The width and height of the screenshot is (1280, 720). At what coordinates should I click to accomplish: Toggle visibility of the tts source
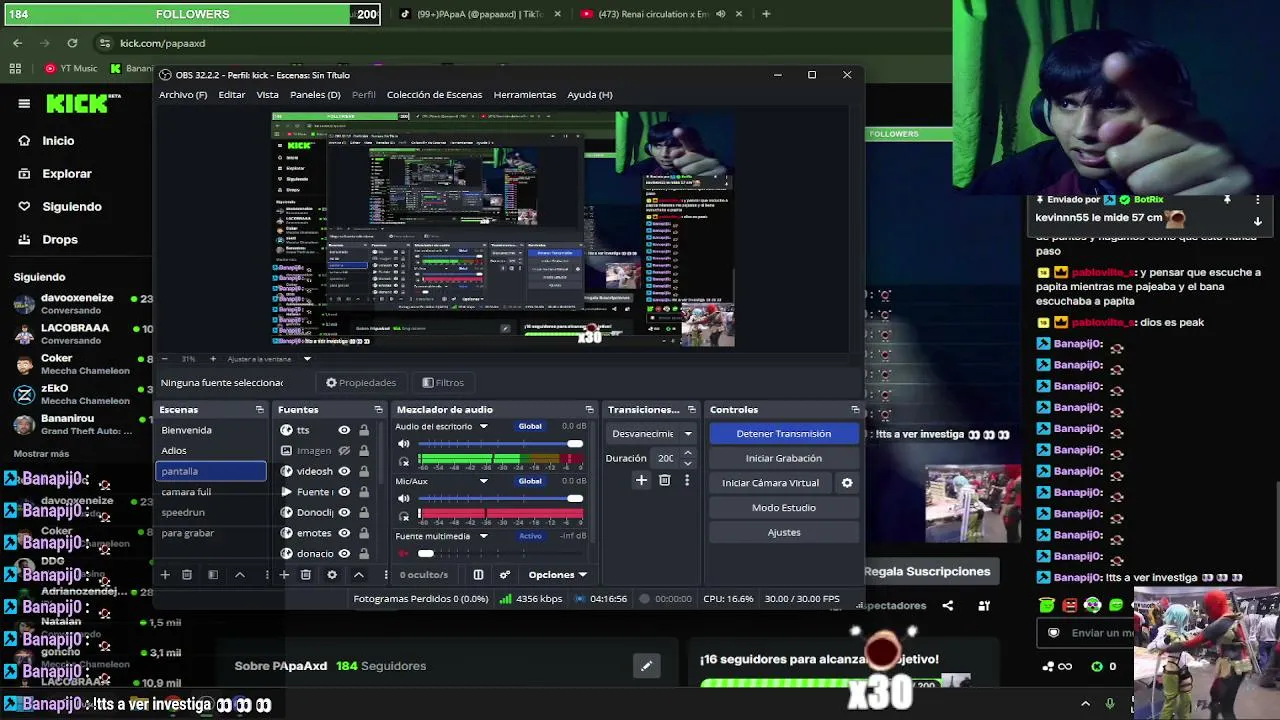344,430
